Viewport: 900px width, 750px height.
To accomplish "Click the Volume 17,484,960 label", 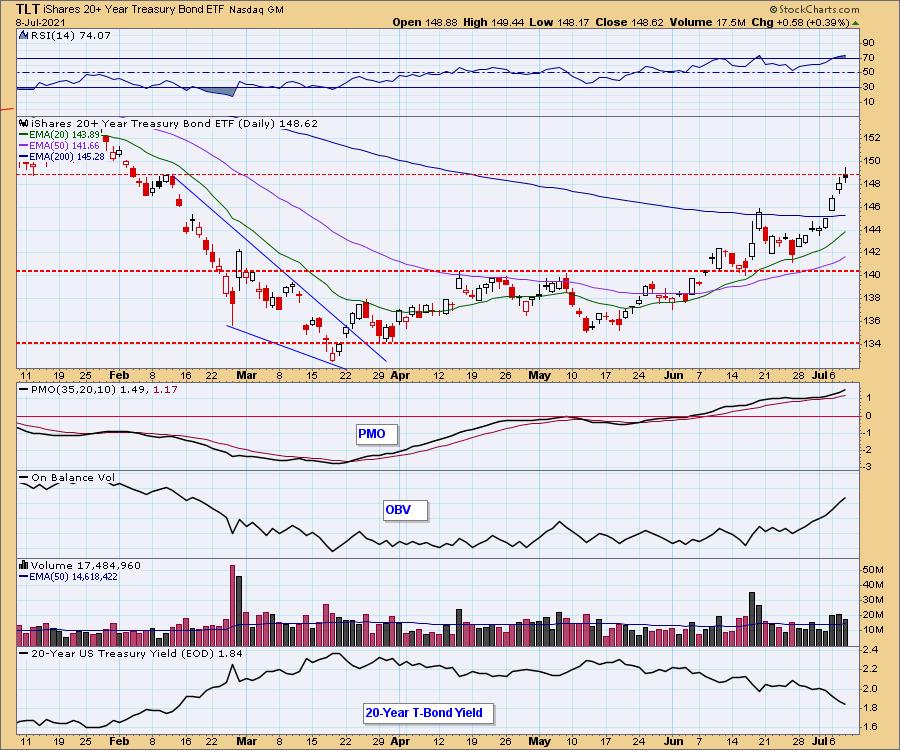I will tap(86, 565).
